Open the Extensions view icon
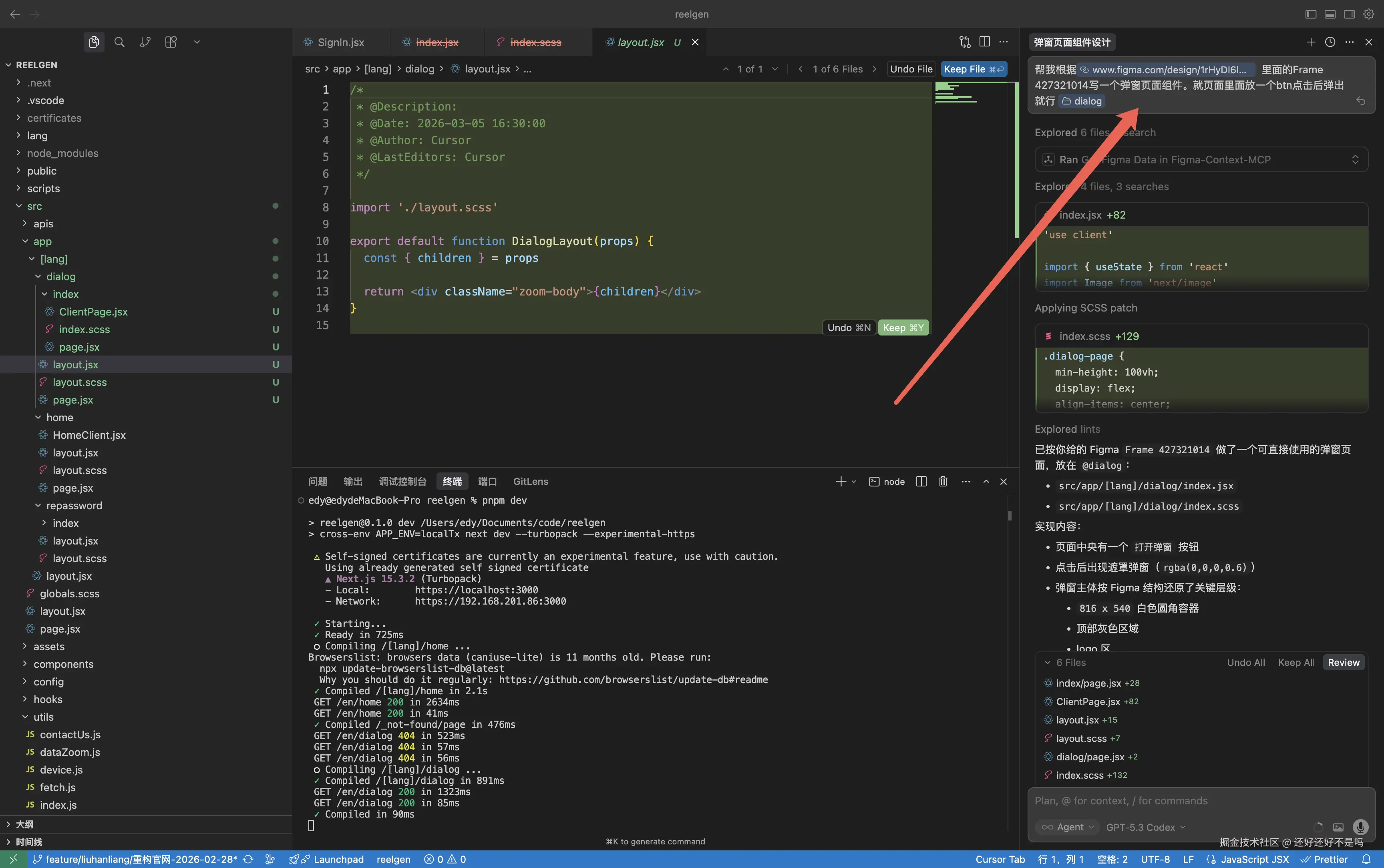The width and height of the screenshot is (1384, 868). pyautogui.click(x=171, y=42)
